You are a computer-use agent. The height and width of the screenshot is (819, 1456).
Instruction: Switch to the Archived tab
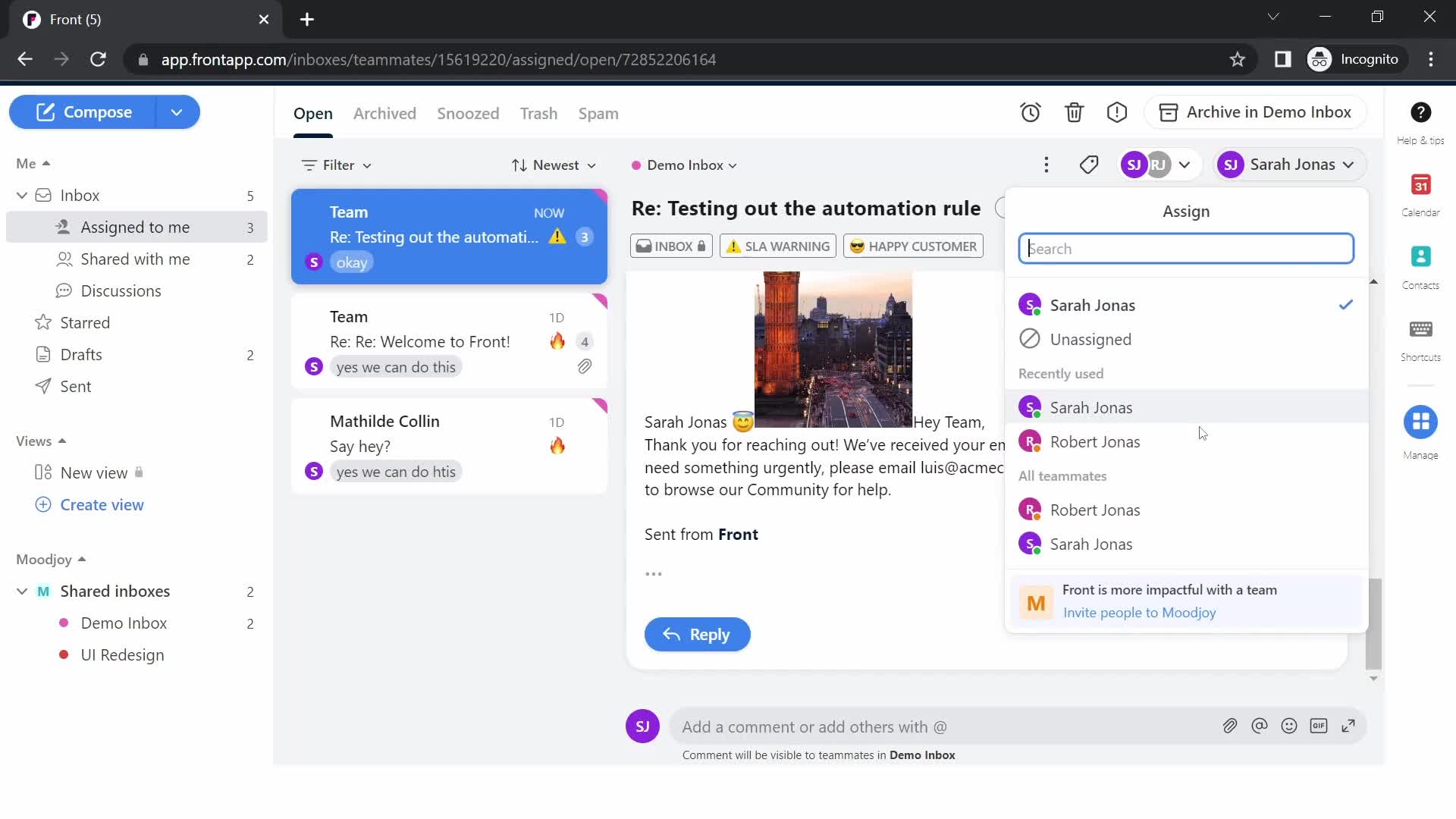pos(384,113)
